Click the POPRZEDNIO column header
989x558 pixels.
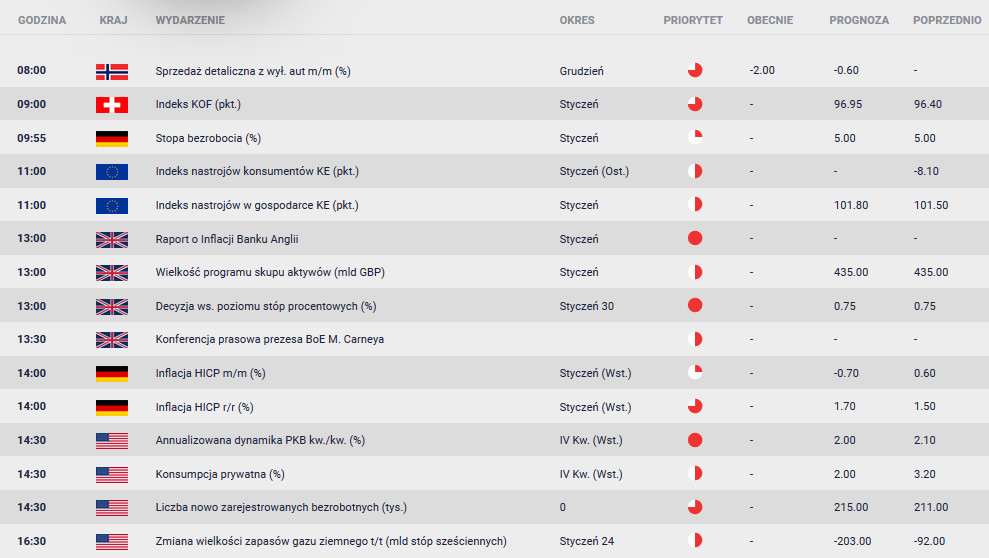947,20
